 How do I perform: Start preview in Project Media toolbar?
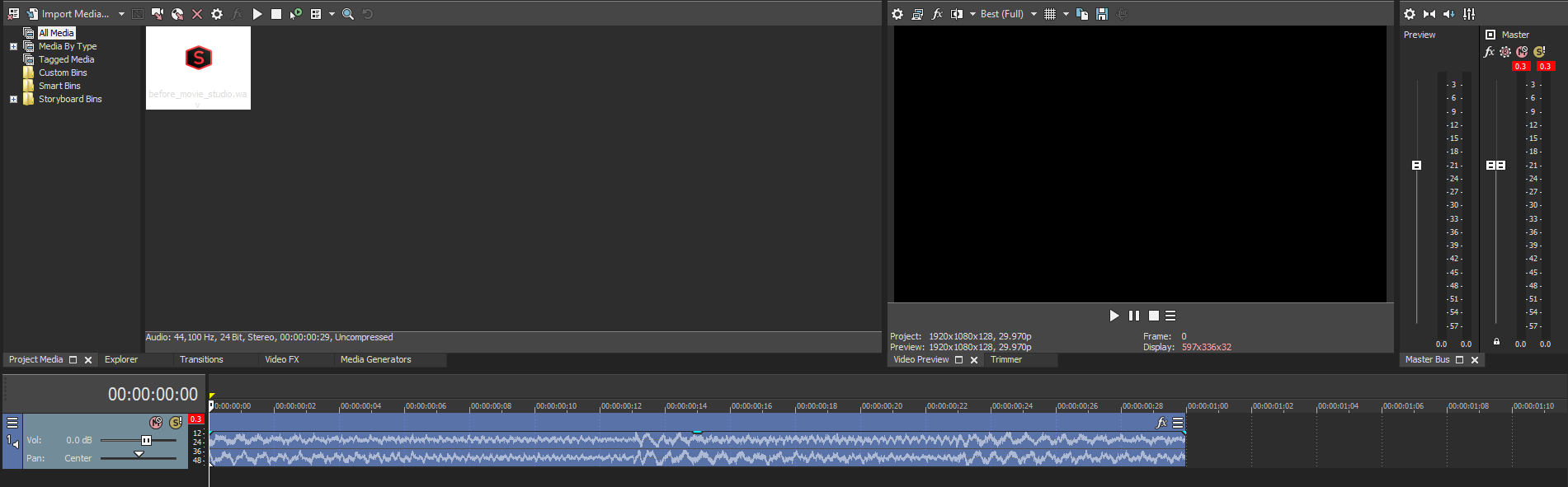pos(257,14)
